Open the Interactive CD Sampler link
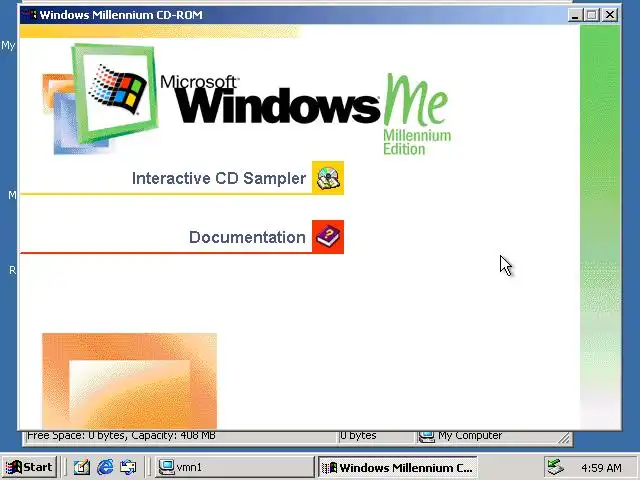The width and height of the screenshot is (640, 480). click(219, 178)
